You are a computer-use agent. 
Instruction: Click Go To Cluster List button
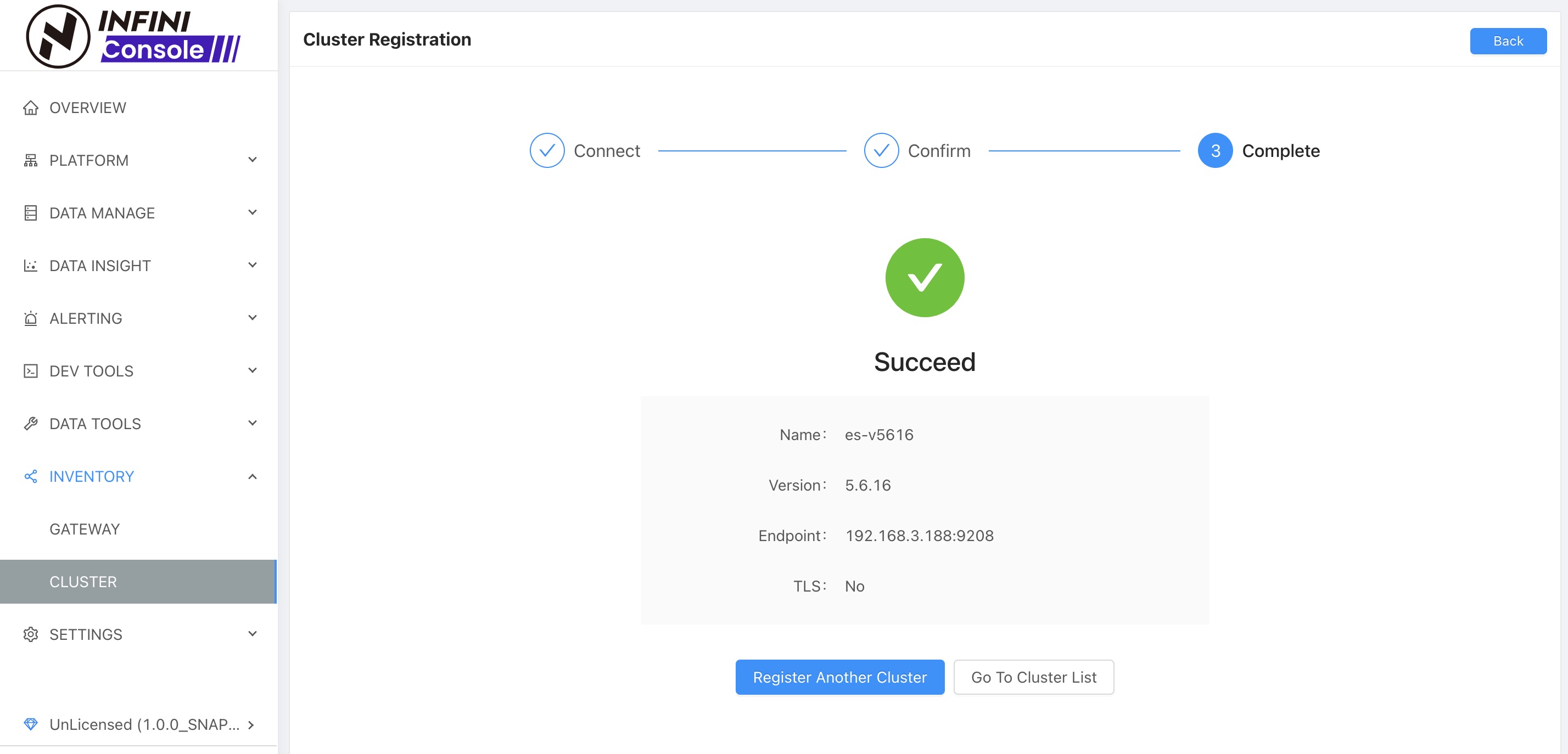pos(1034,677)
